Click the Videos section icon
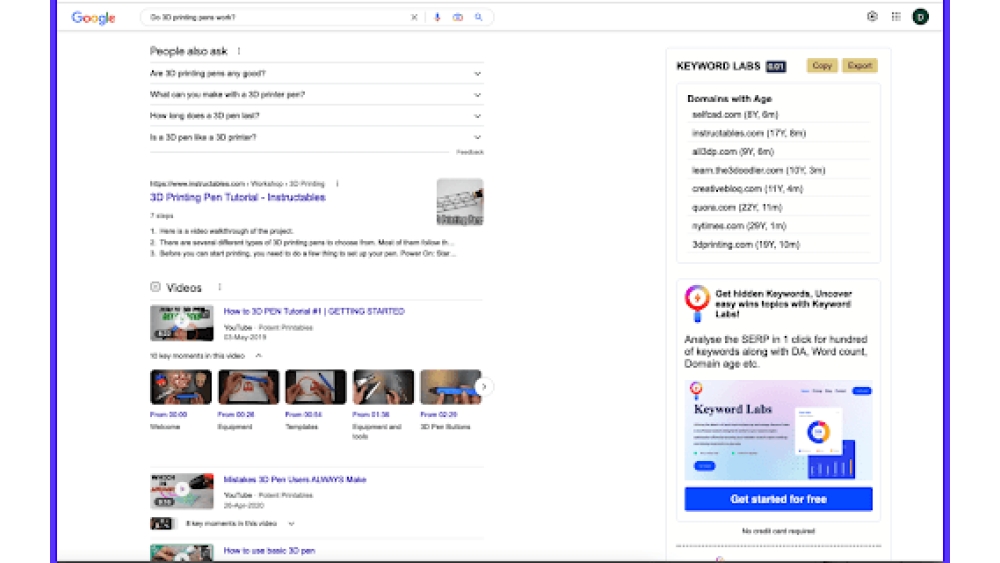Viewport: 1000px width, 563px height. [155, 287]
